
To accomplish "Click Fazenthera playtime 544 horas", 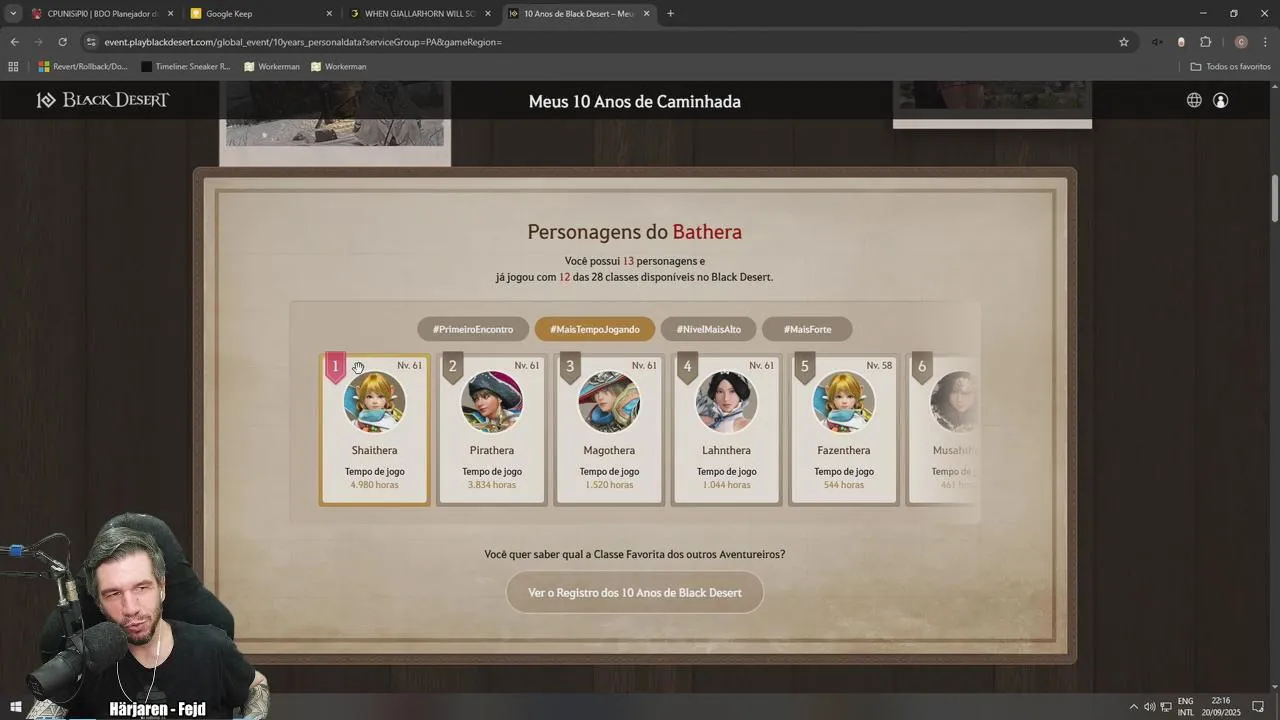I will click(844, 485).
